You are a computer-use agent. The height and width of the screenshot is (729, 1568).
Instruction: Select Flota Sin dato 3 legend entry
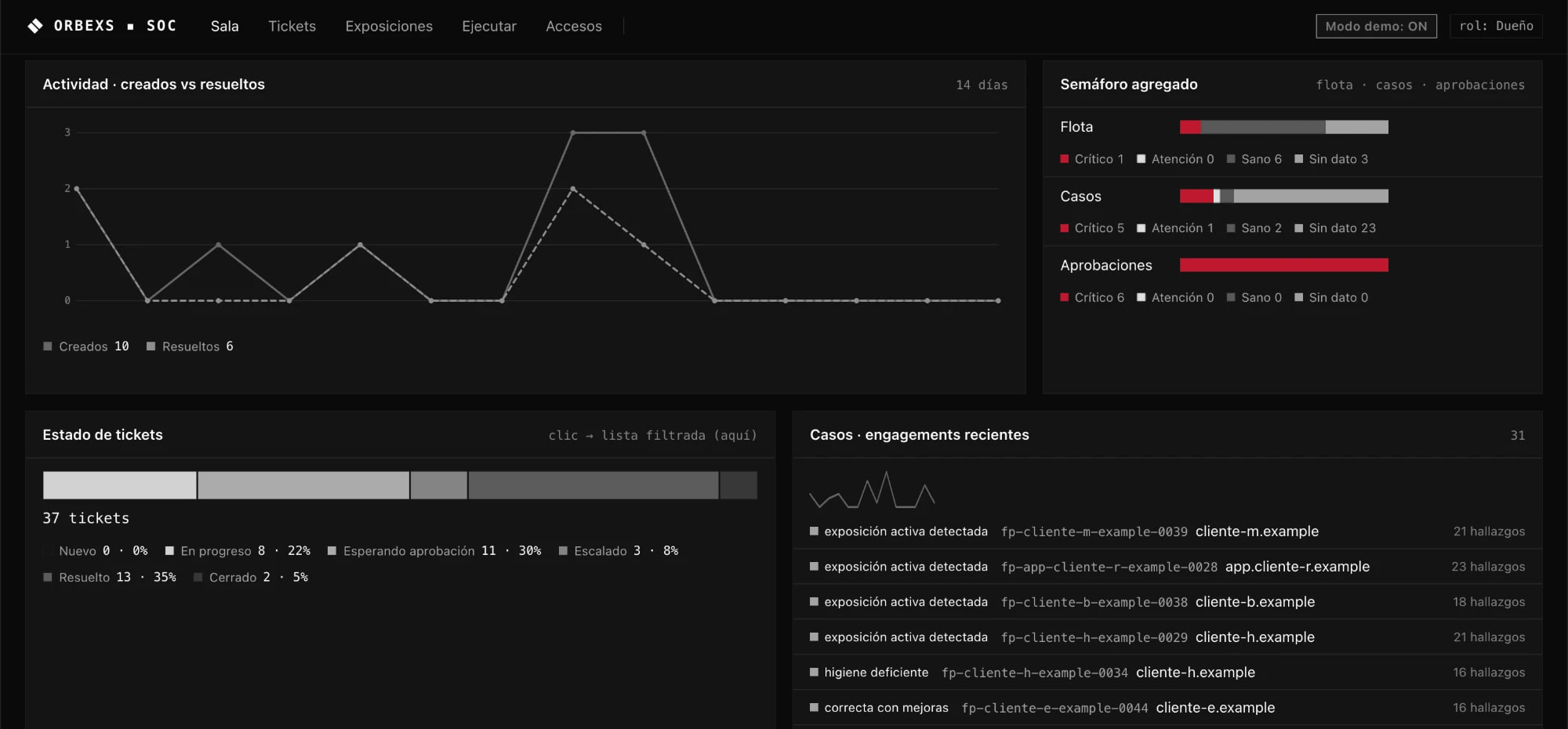tap(1331, 159)
